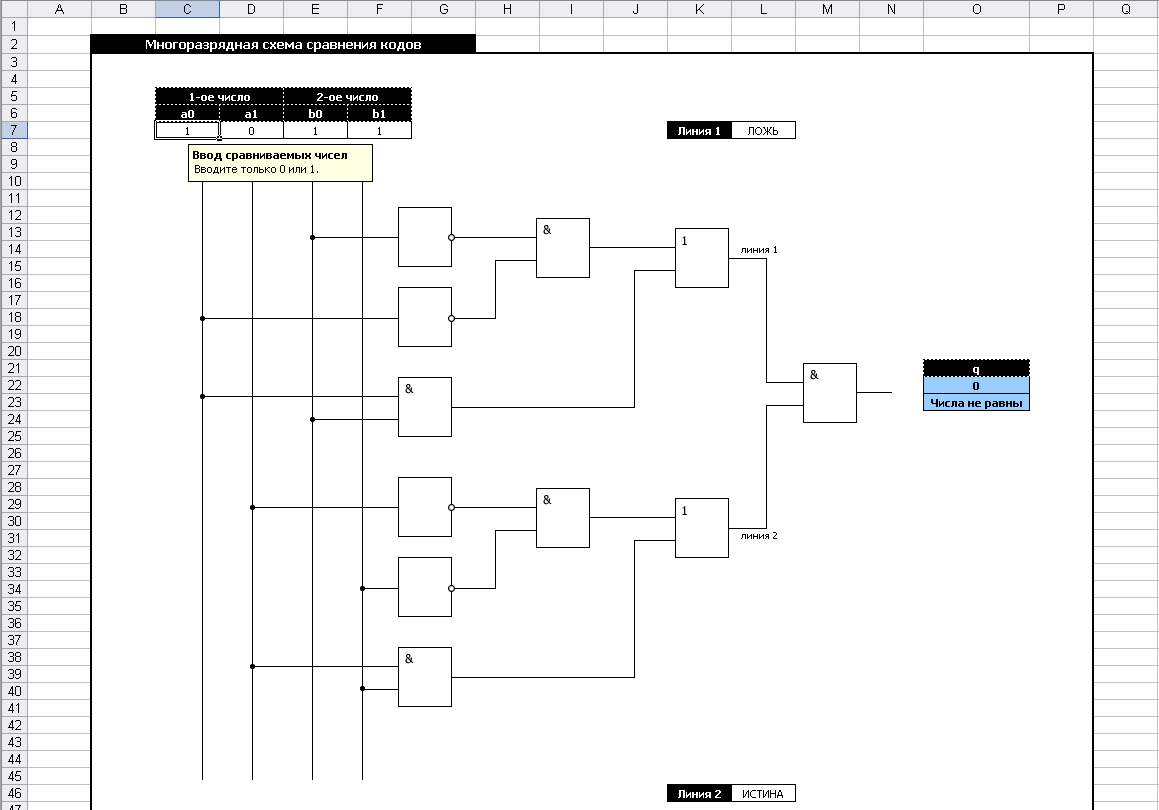1159x810 pixels.
Task: Select the final & gate before q
Action: tap(830, 393)
